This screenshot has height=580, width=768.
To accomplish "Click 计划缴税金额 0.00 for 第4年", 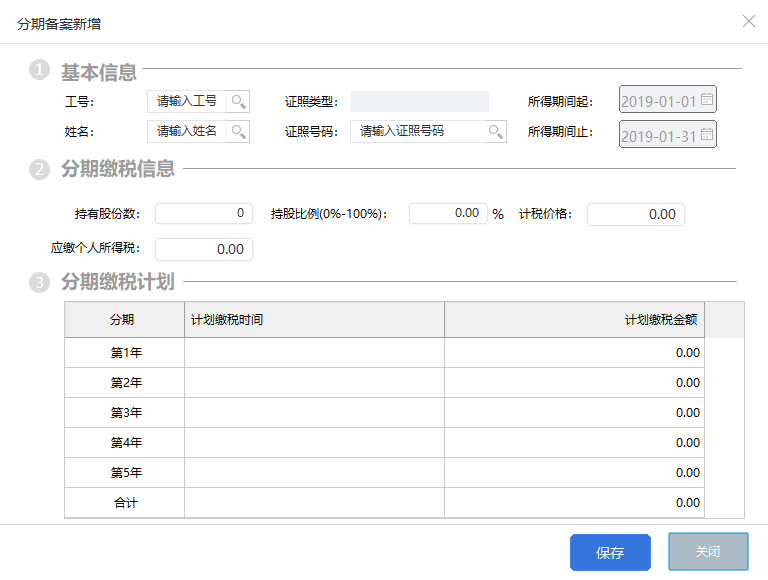I will (x=575, y=443).
